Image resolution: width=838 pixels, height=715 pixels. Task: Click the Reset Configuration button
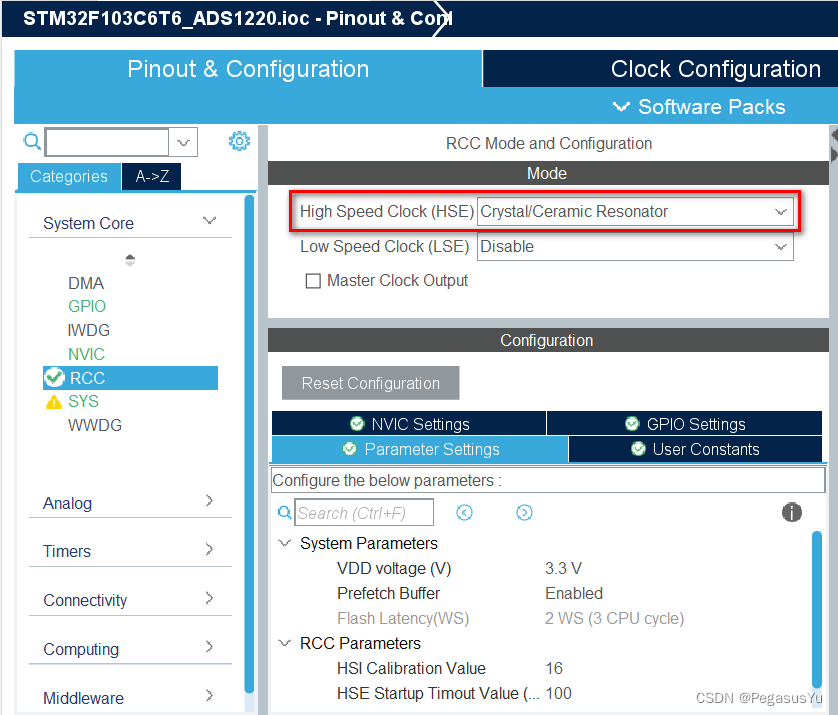[370, 383]
